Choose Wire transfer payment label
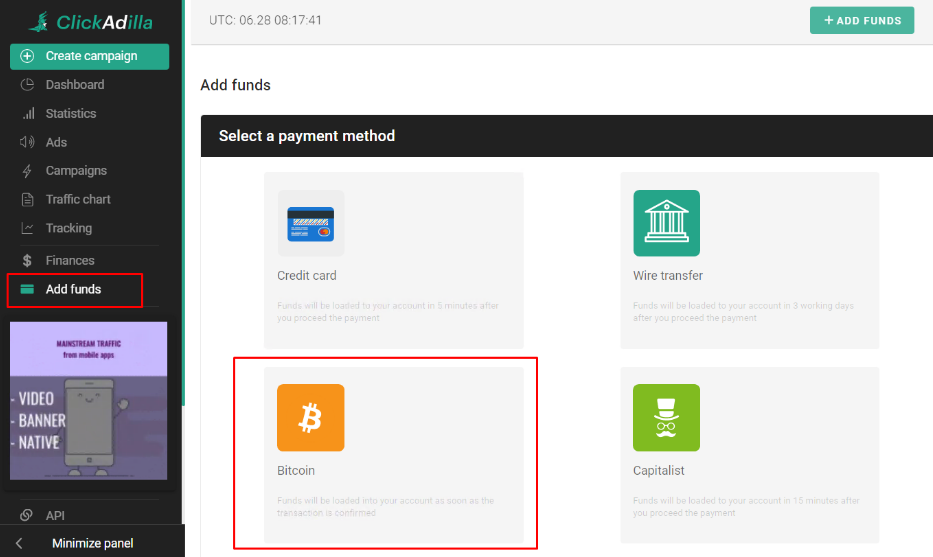The height and width of the screenshot is (557, 933). tap(668, 276)
